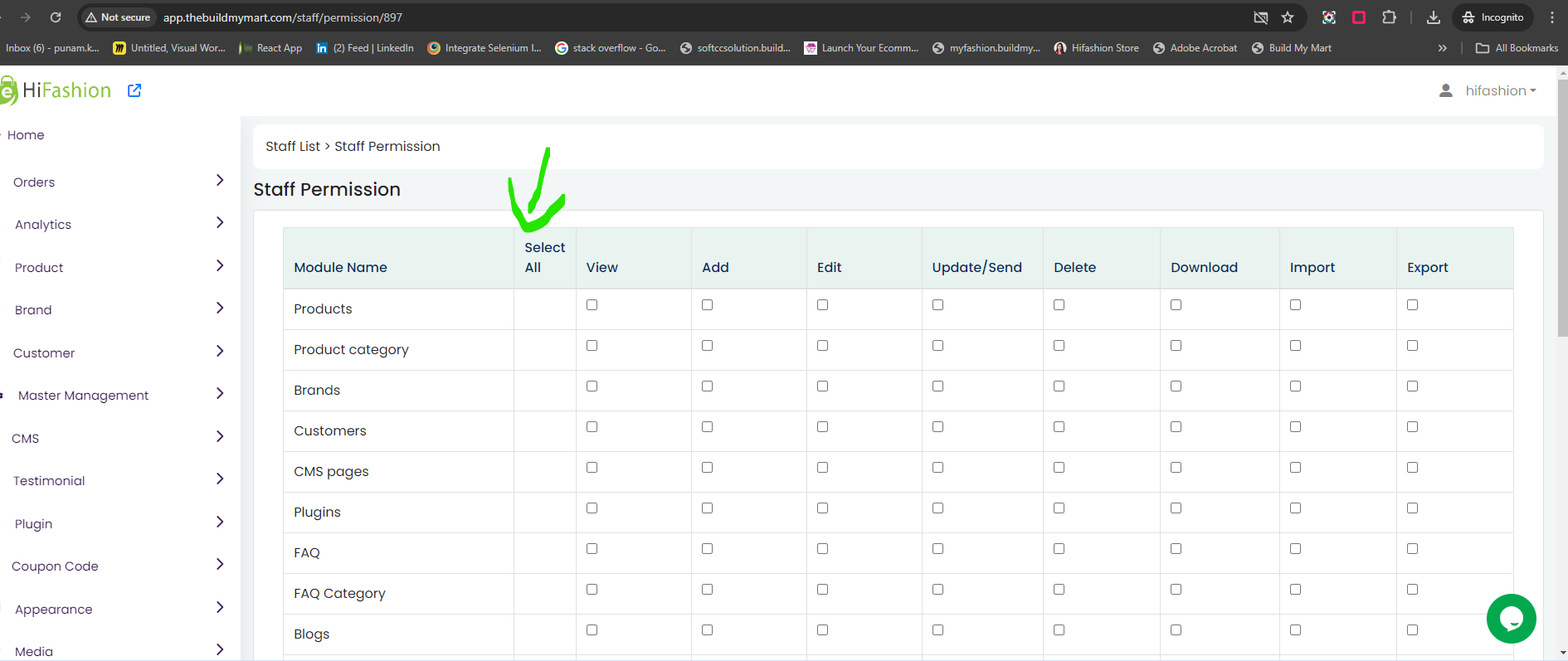The height and width of the screenshot is (661, 1568).
Task: Open the Media sidebar item
Action: coord(34,652)
